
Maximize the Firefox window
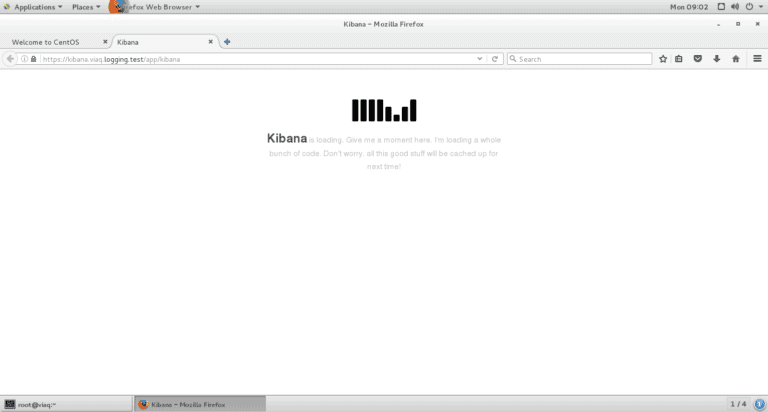click(738, 24)
